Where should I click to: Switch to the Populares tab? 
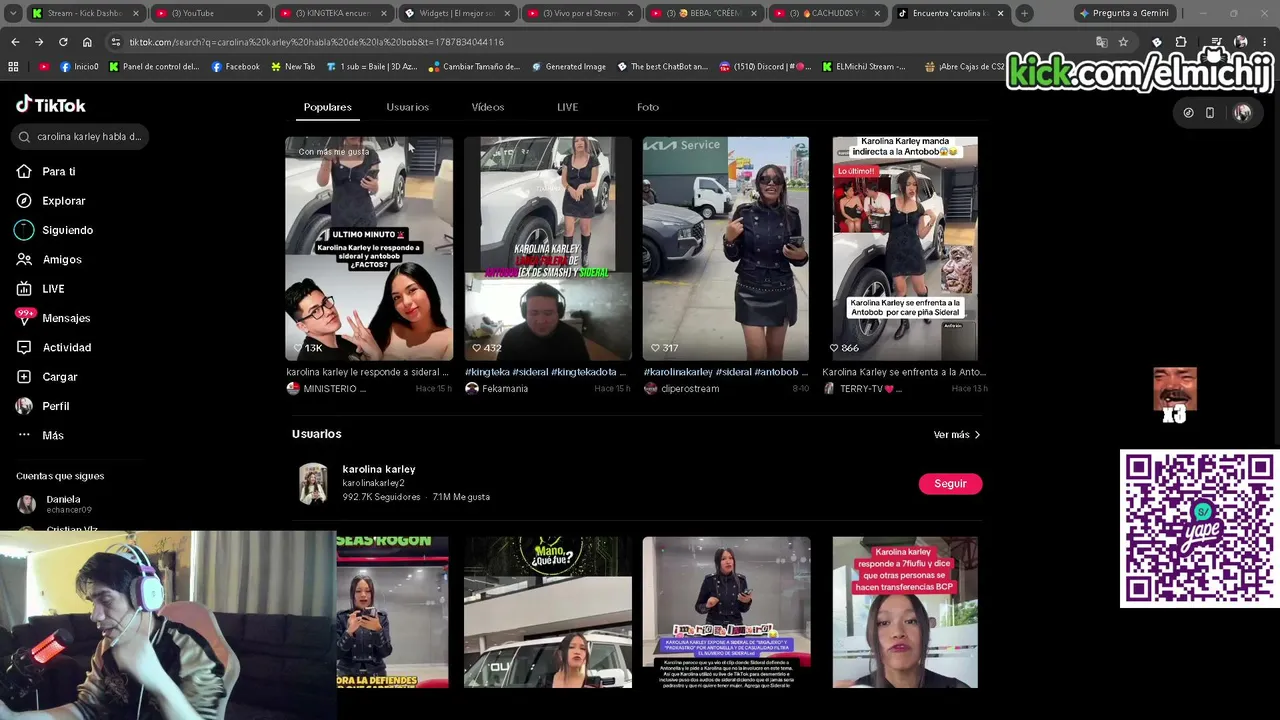coord(328,107)
